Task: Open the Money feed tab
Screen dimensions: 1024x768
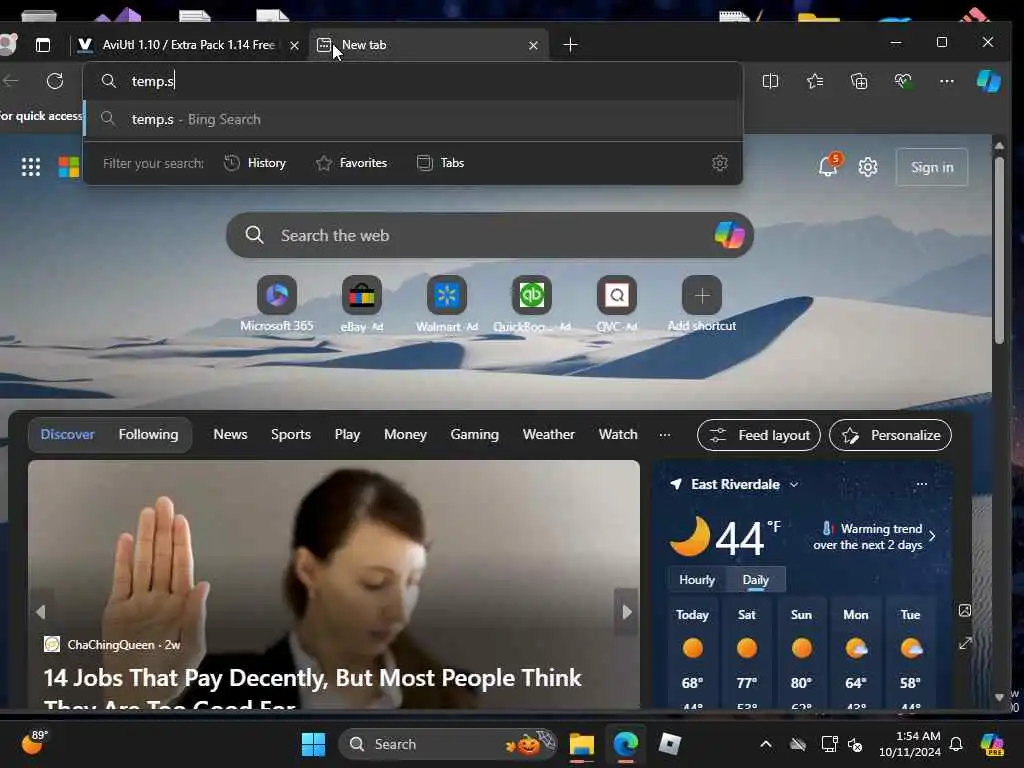Action: click(x=405, y=434)
